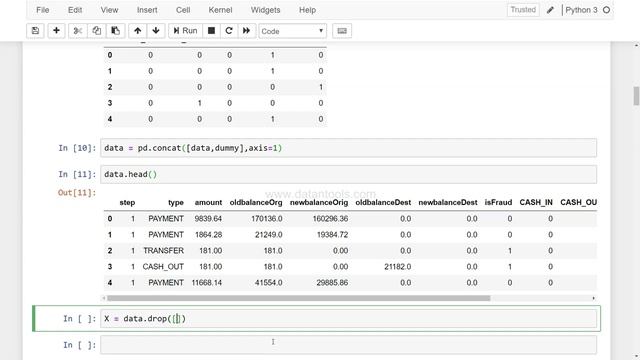The image size is (640, 360).
Task: Click the right arrow of output scrollbar
Action: point(593,298)
